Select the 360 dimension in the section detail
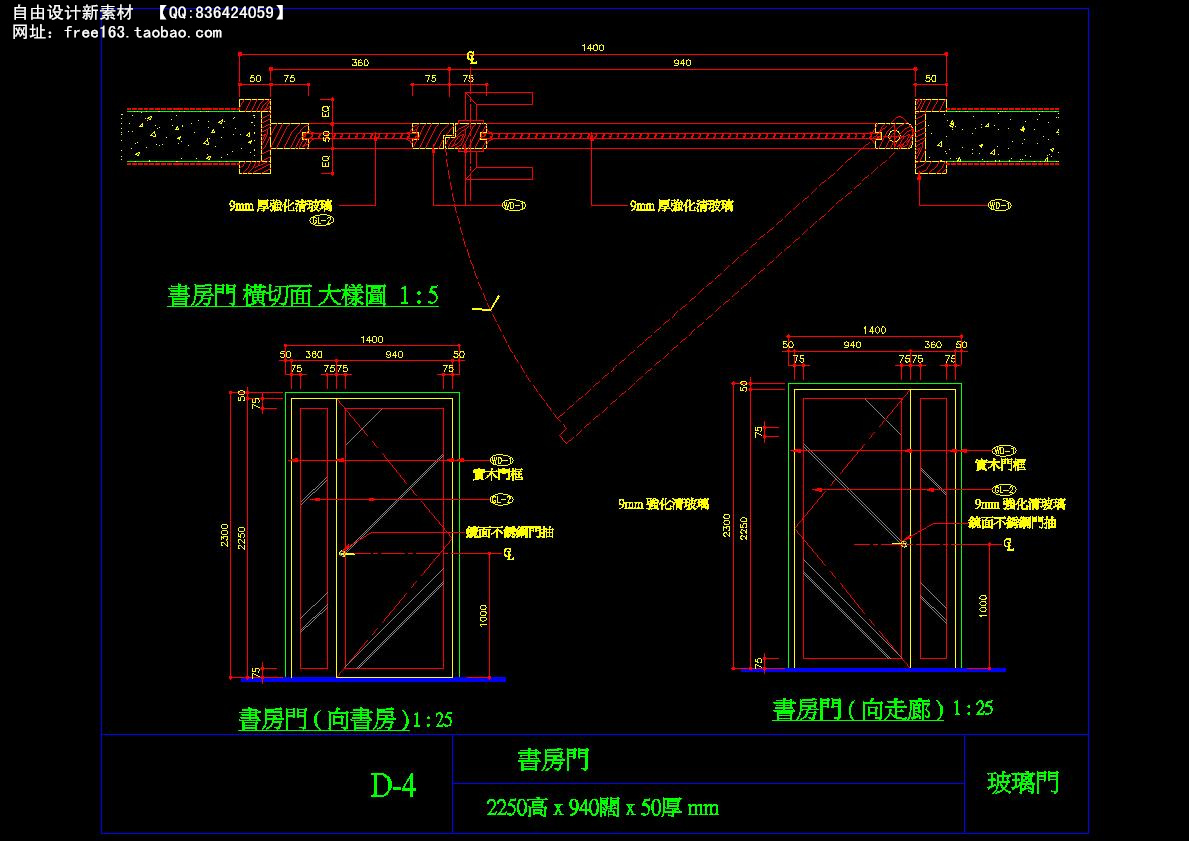Screen dimensions: 1189x841 pos(360,62)
